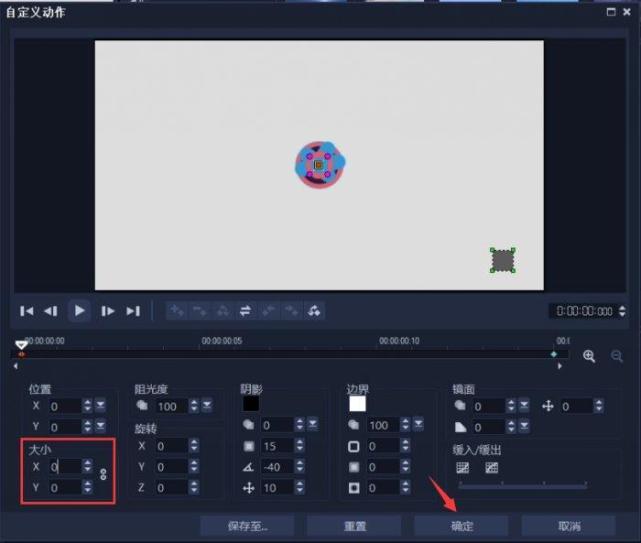Viewport: 641px width, 543px height.
Task: Click the position X value field
Action: click(65, 406)
